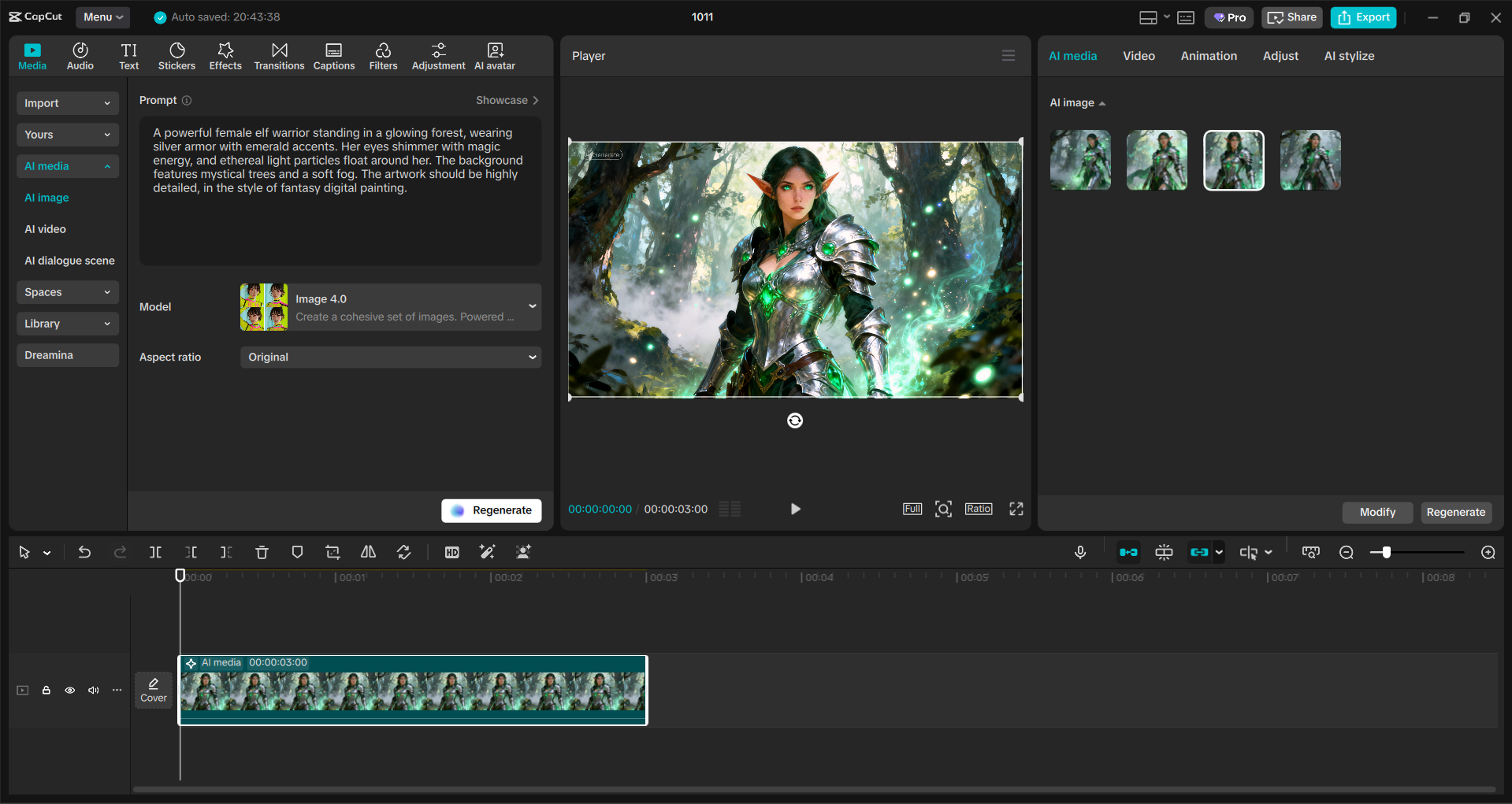Switch to the AI stylize tab
The height and width of the screenshot is (804, 1512).
pyautogui.click(x=1348, y=55)
